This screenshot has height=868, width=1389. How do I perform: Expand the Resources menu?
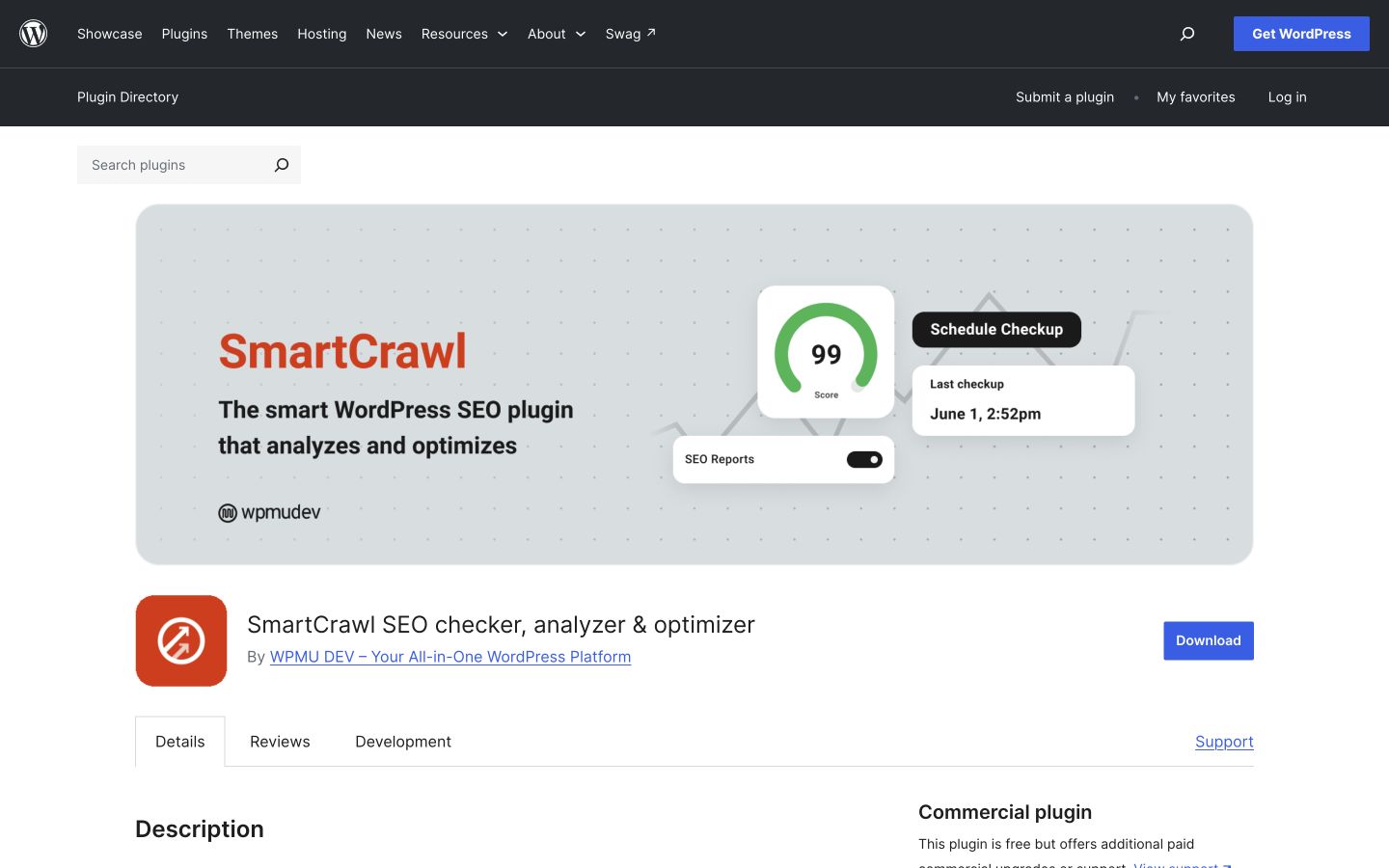coord(464,34)
